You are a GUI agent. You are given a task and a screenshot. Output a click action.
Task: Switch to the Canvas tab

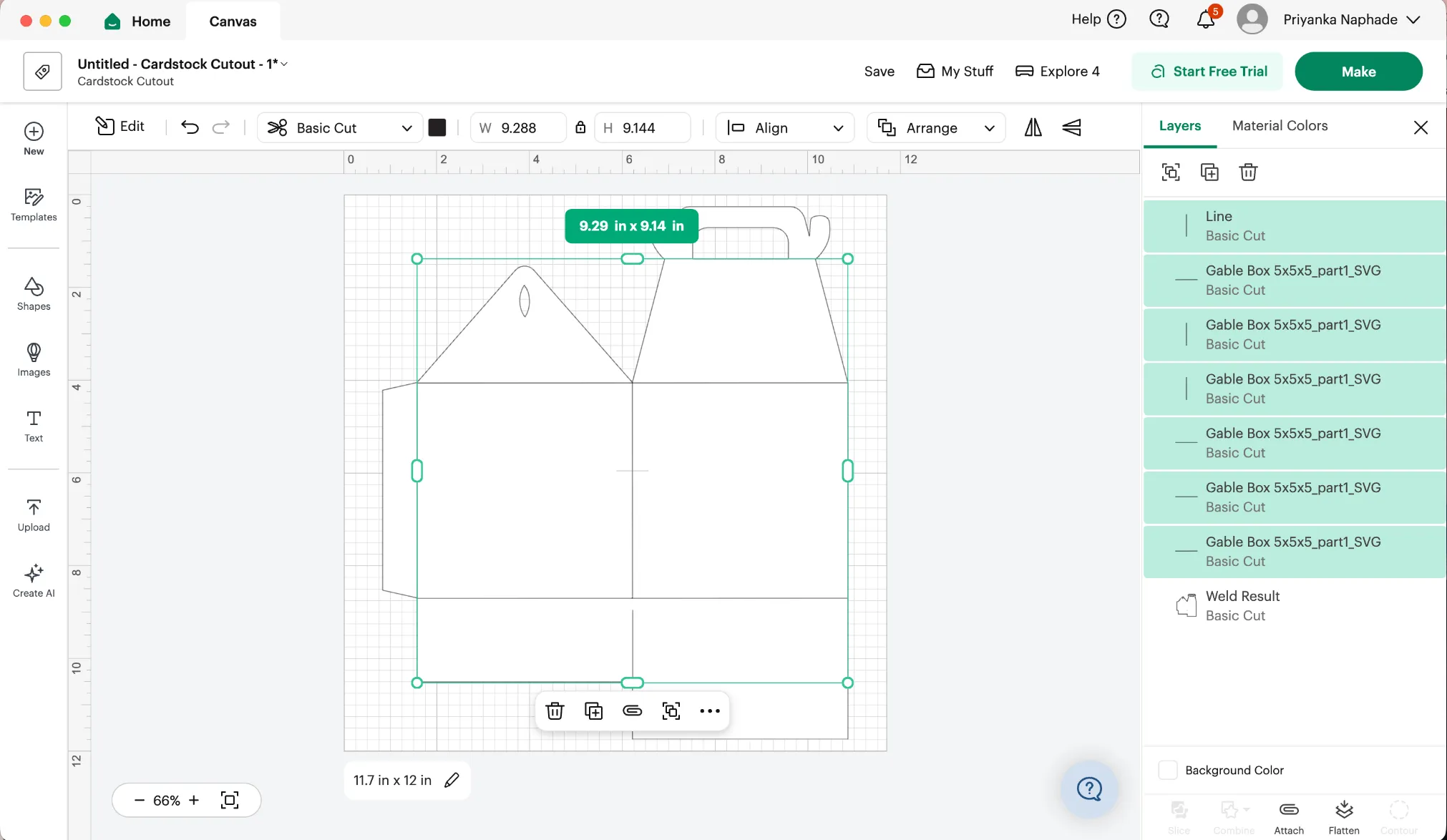point(233,21)
